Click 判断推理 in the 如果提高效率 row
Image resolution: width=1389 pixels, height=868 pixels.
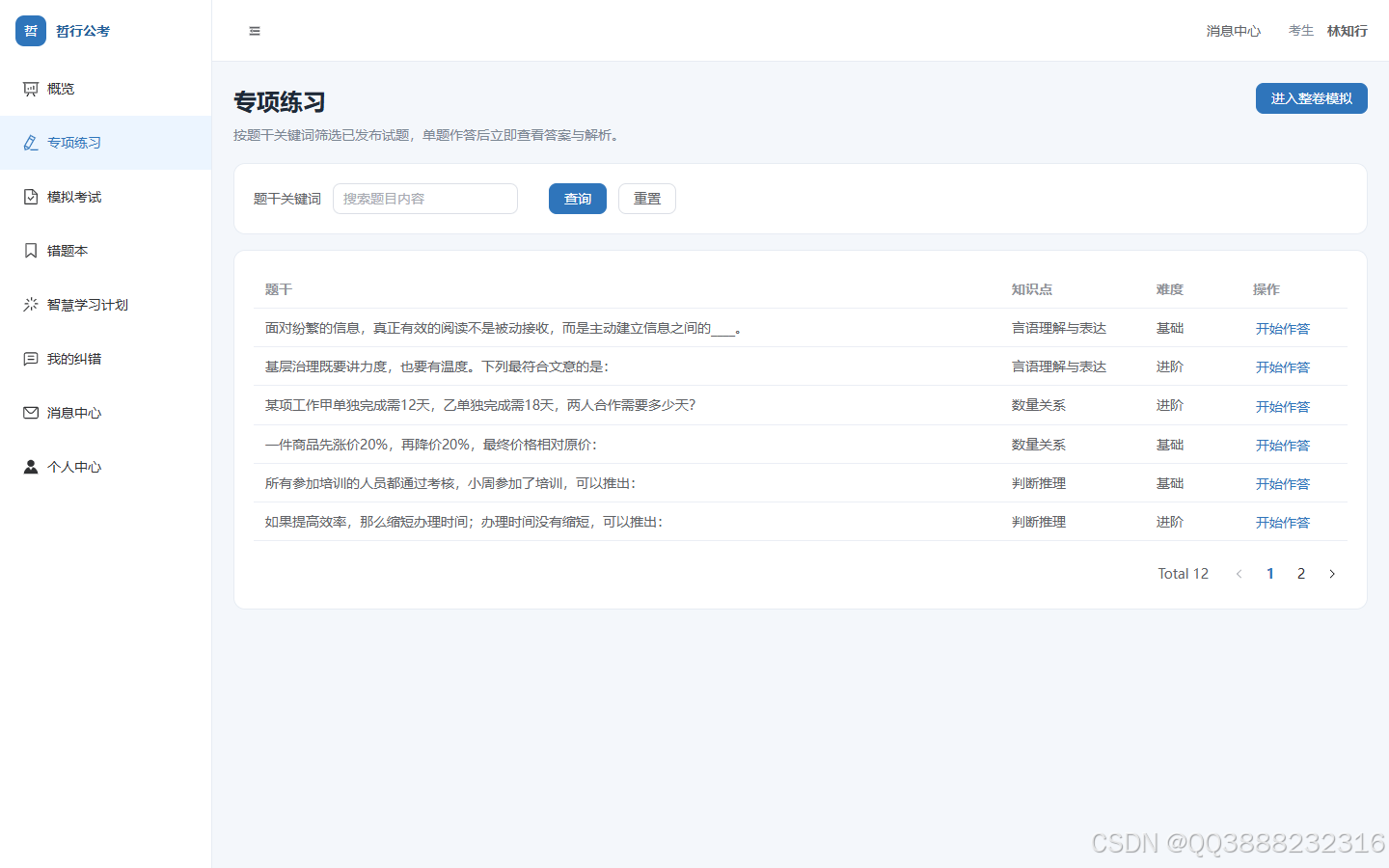(1039, 522)
